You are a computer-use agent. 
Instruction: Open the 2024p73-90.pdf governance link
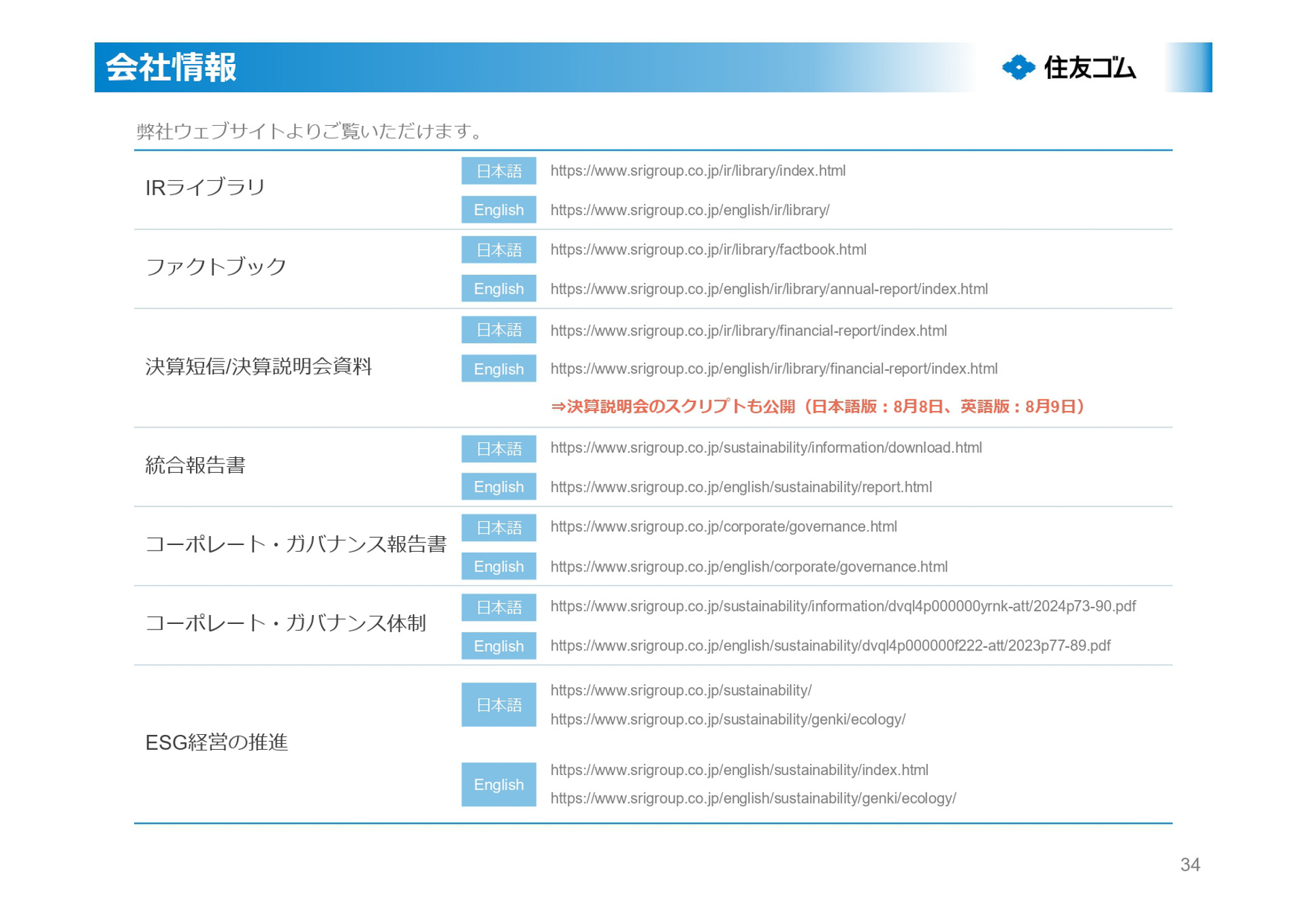pyautogui.click(x=843, y=606)
